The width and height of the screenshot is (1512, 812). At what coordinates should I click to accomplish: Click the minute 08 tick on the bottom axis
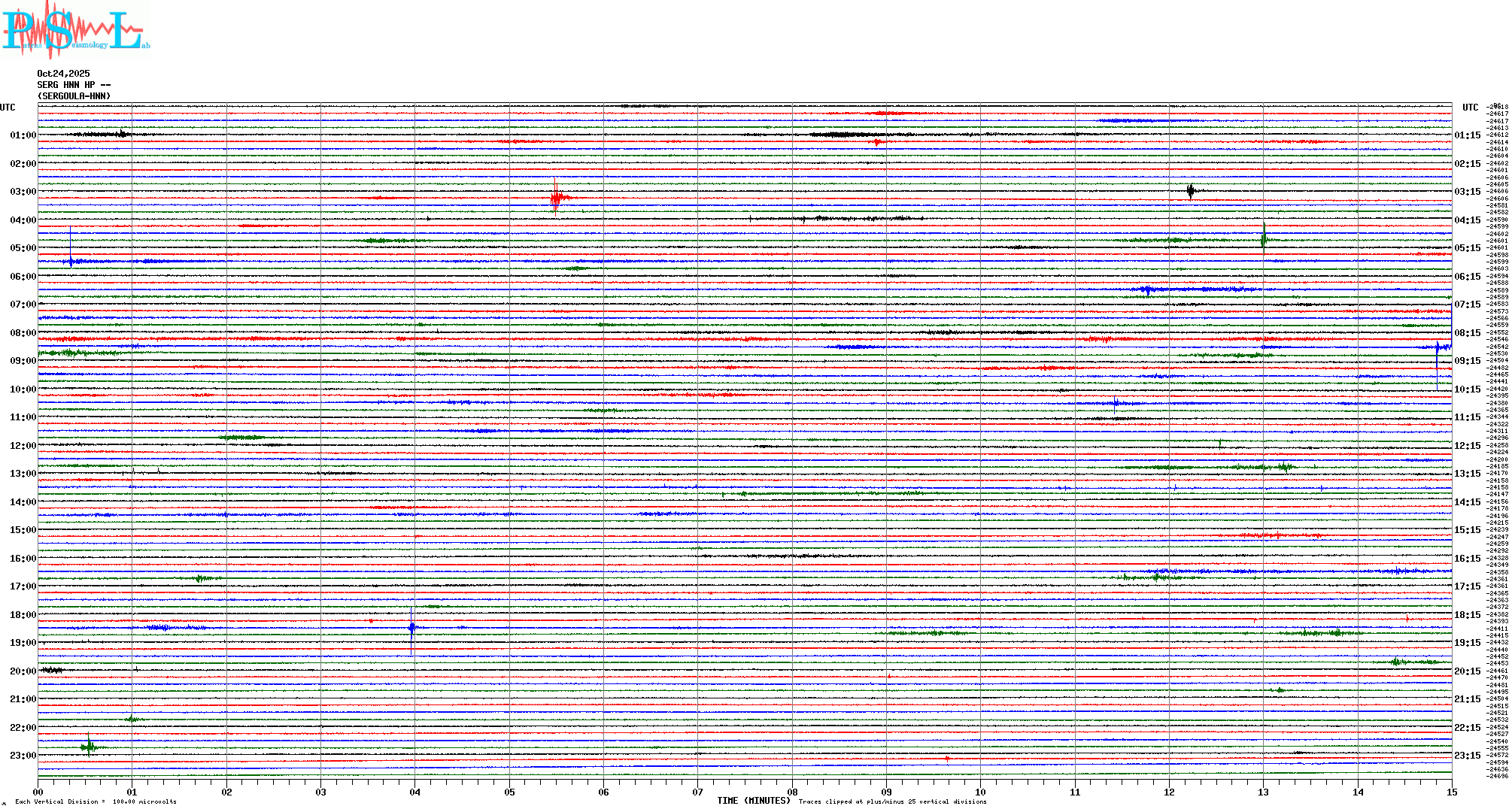792,792
